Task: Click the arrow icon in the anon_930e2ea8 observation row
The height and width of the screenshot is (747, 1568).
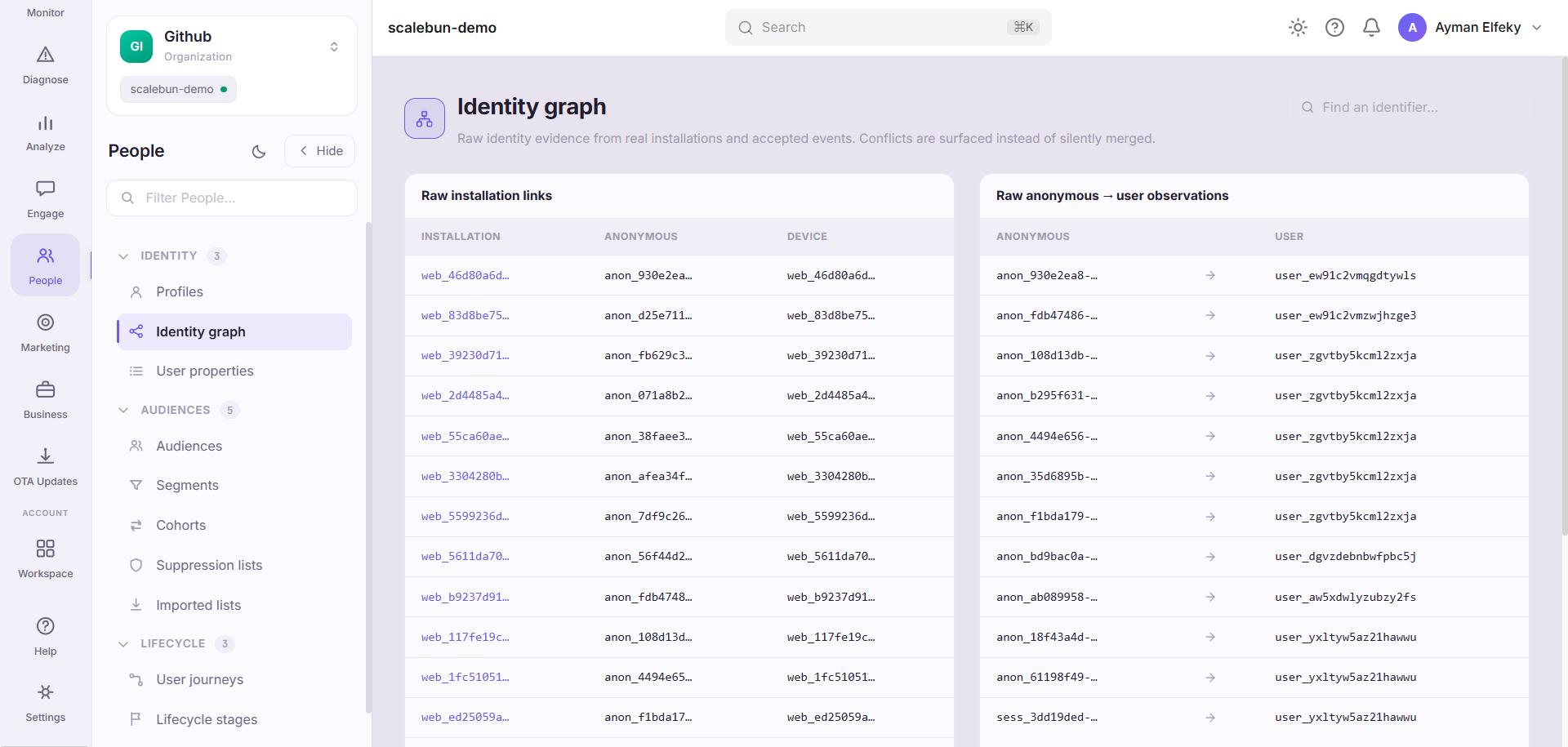Action: (x=1210, y=276)
